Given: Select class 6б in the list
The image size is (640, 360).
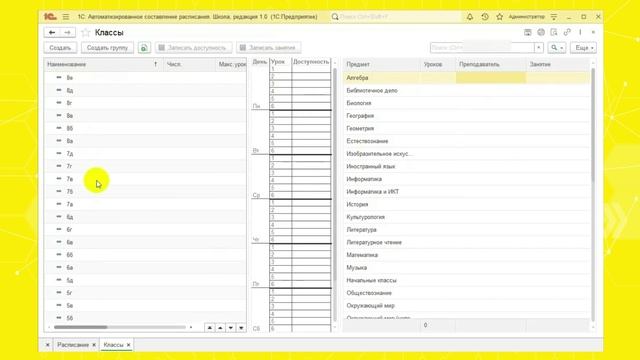Looking at the screenshot, I should (145, 255).
